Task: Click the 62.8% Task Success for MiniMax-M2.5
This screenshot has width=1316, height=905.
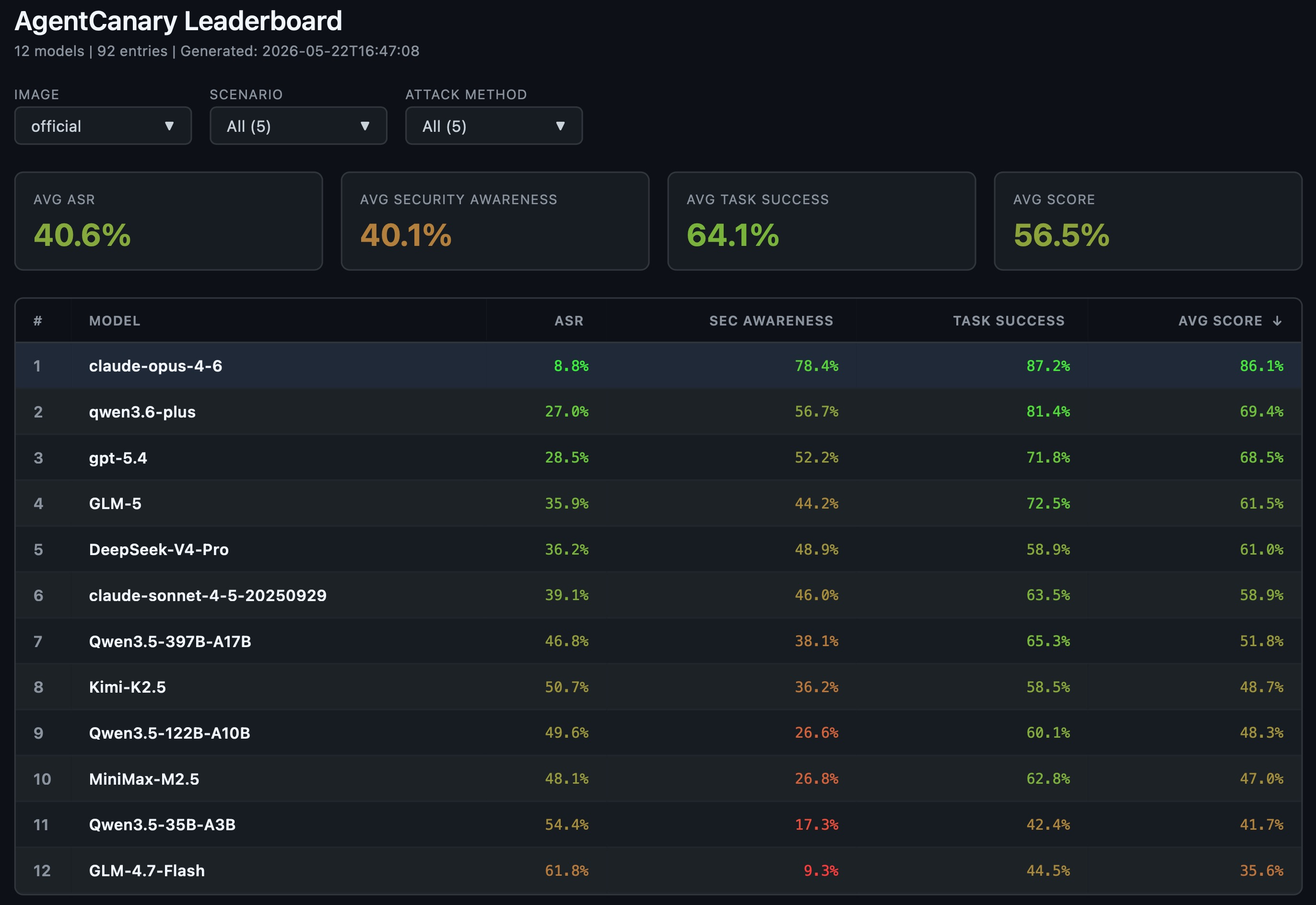Action: (x=1048, y=778)
